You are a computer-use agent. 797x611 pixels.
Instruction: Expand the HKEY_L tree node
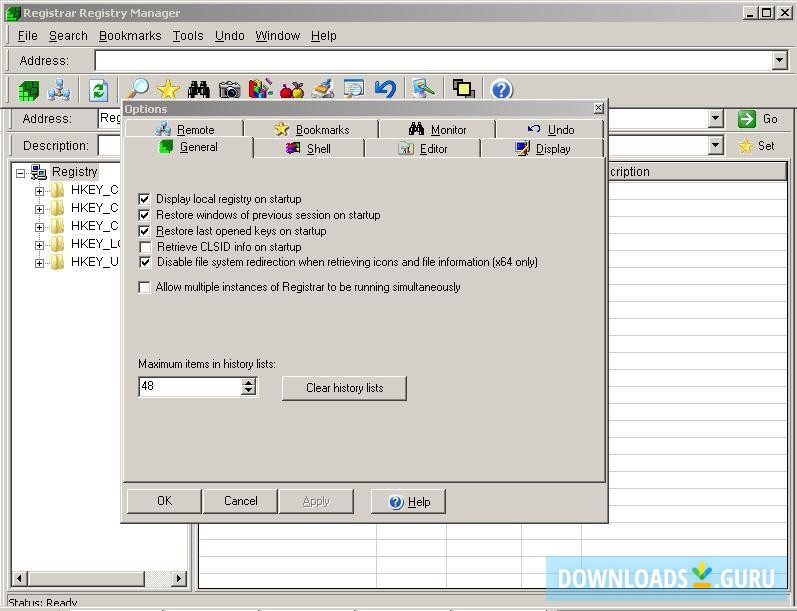pos(39,245)
